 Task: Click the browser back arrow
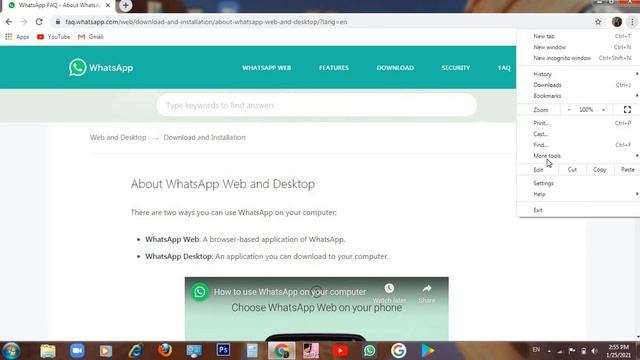[x=9, y=22]
